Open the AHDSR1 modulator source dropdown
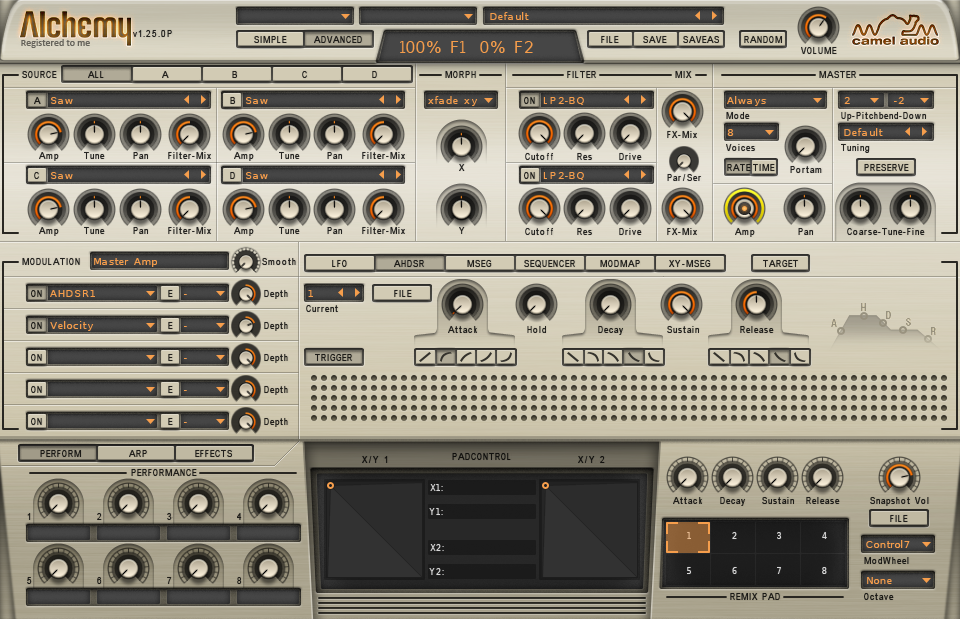This screenshot has height=619, width=960. [x=102, y=294]
